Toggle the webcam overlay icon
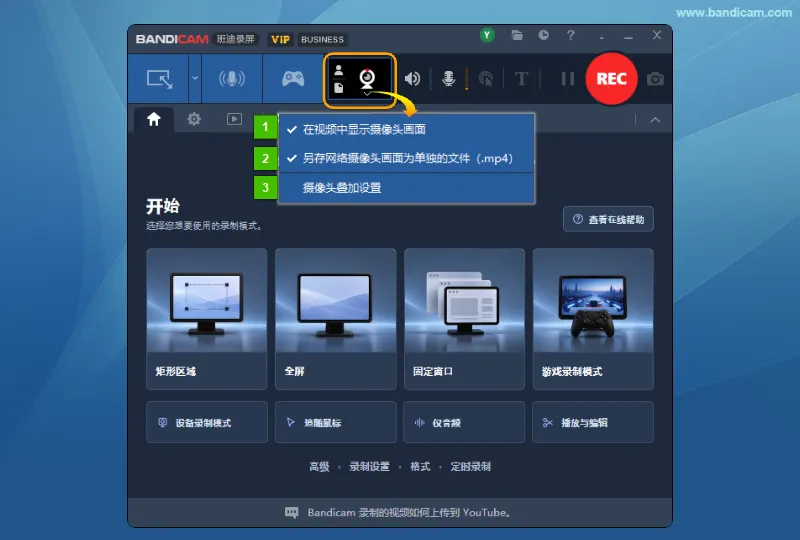This screenshot has height=540, width=800. [367, 78]
